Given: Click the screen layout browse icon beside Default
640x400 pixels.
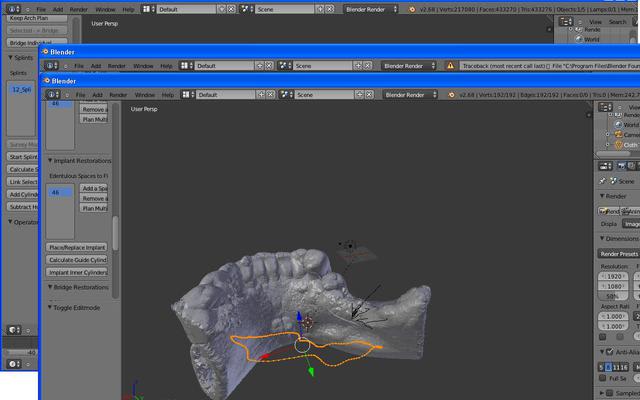Looking at the screenshot, I should click(189, 94).
